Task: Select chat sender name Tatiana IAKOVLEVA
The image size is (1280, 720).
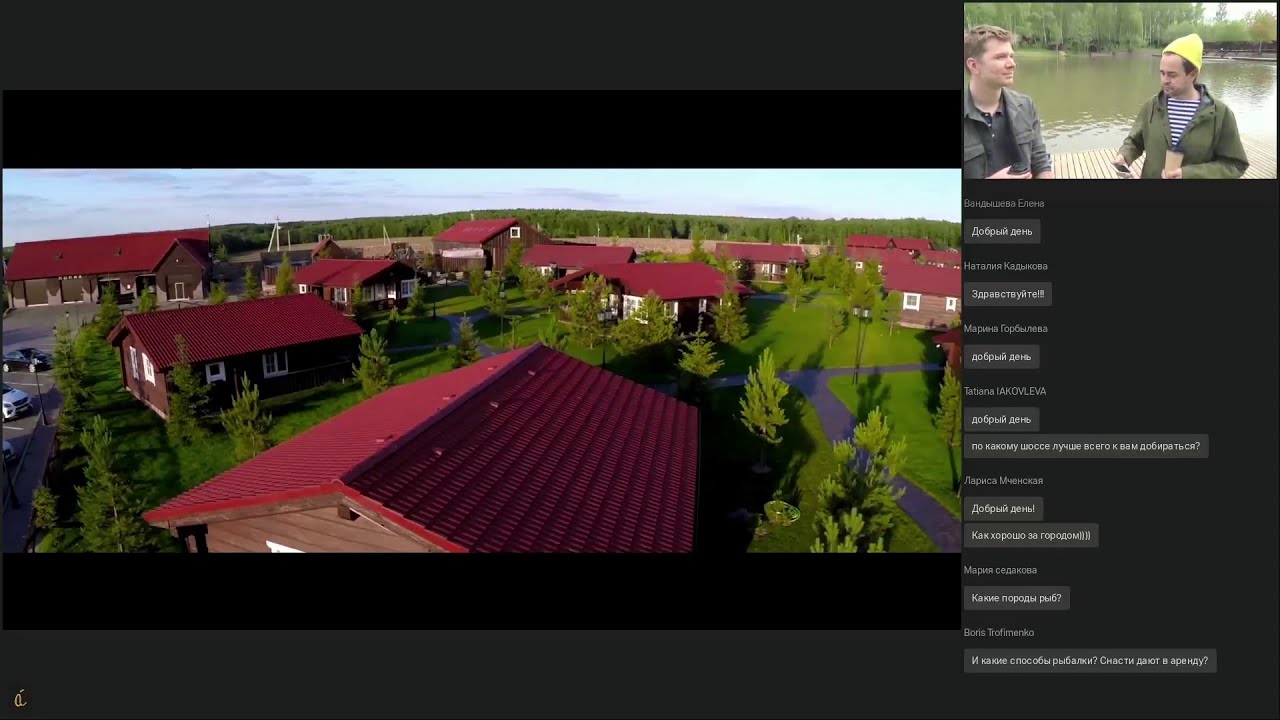Action: [x=1005, y=391]
